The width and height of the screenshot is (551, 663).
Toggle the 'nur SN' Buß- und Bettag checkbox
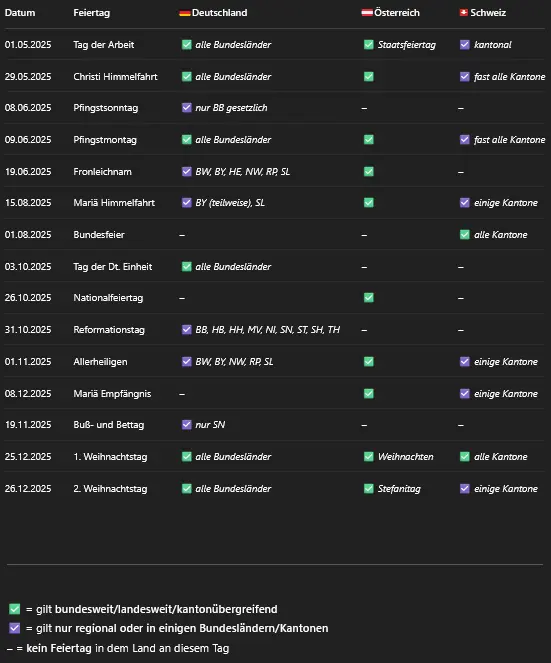pos(186,425)
